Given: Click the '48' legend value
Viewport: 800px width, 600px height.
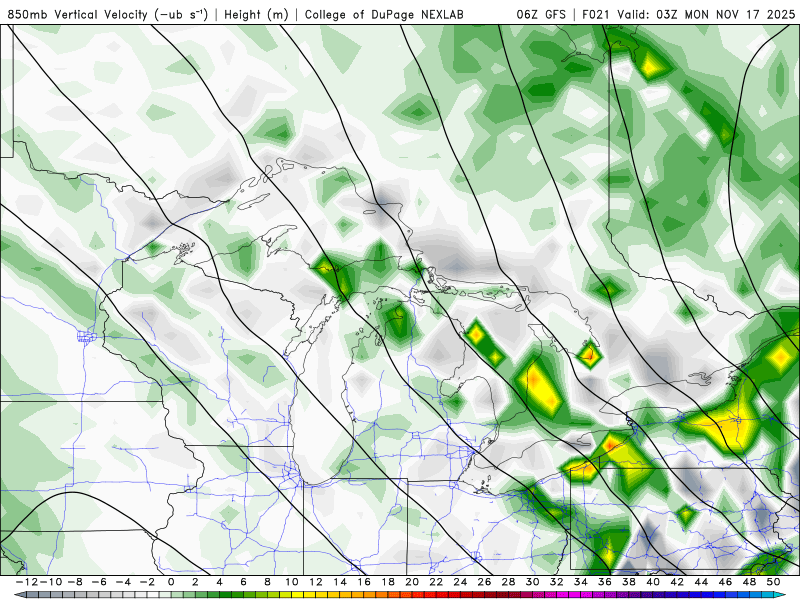Looking at the screenshot, I should tap(750, 582).
